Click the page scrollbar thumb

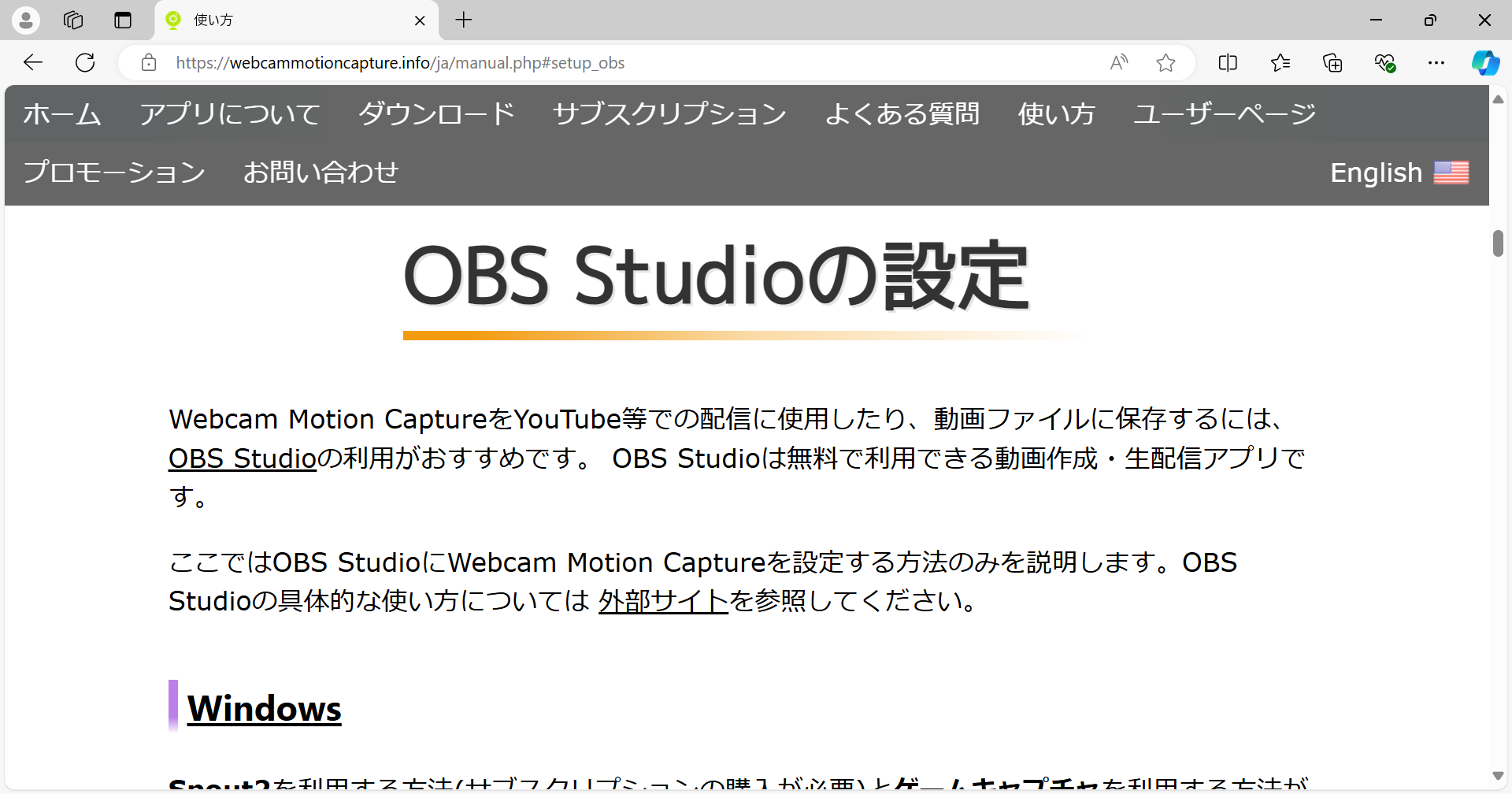[1498, 243]
